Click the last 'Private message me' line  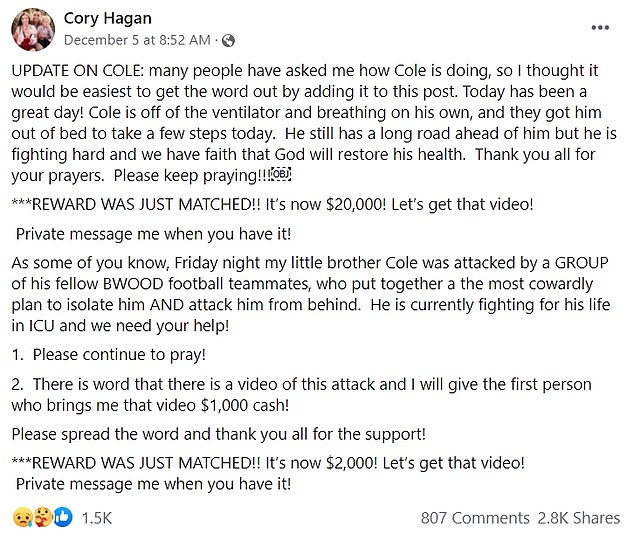pyautogui.click(x=154, y=483)
